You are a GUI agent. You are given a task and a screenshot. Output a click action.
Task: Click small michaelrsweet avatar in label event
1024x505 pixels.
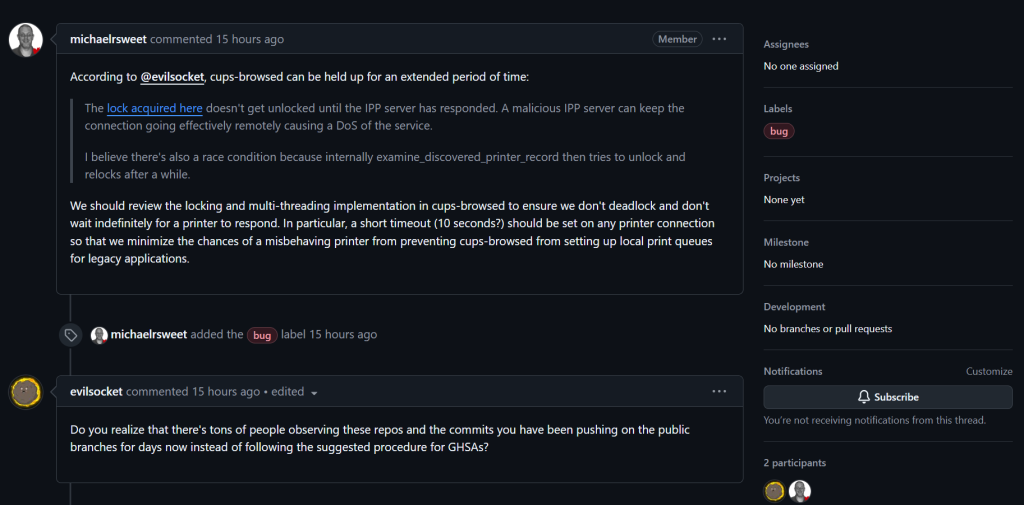pos(99,335)
